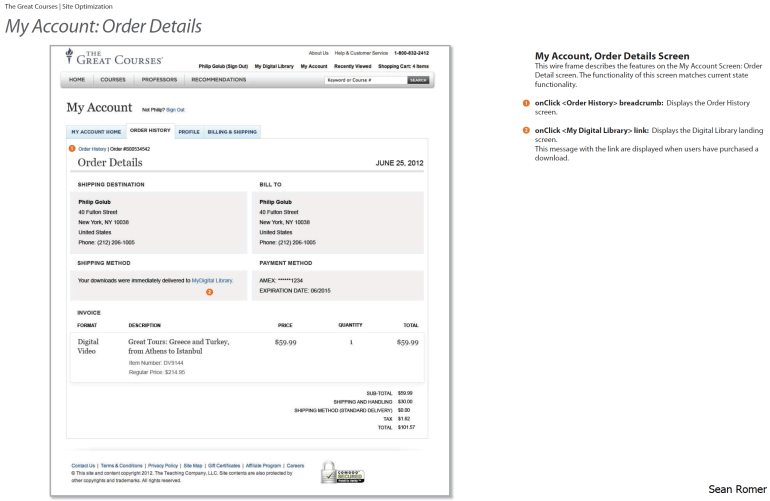Click the AMEX card number text
770x501 pixels.
point(281,280)
